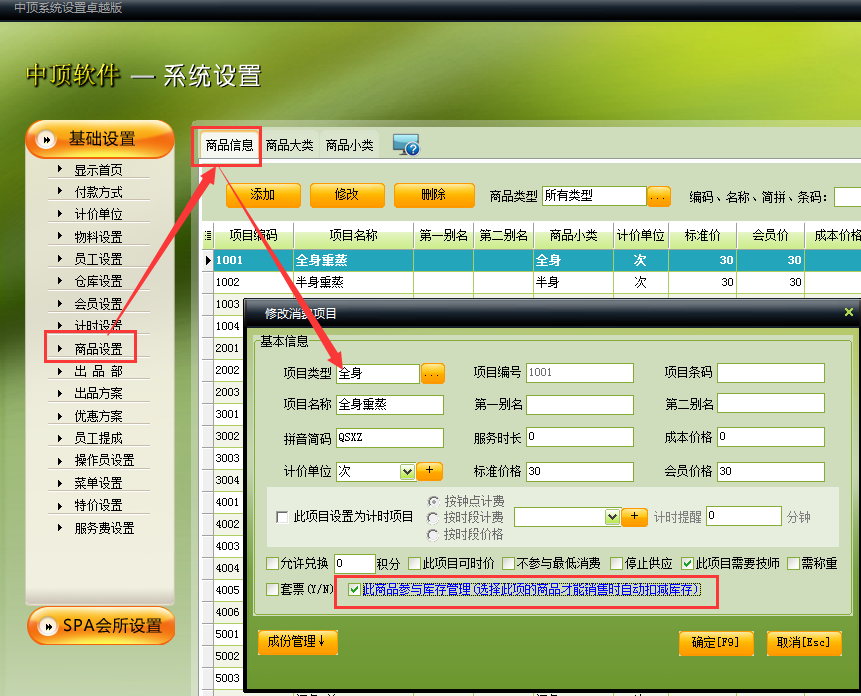
Task: Enable 套票 (Y/N) checkbox
Action: 272,590
